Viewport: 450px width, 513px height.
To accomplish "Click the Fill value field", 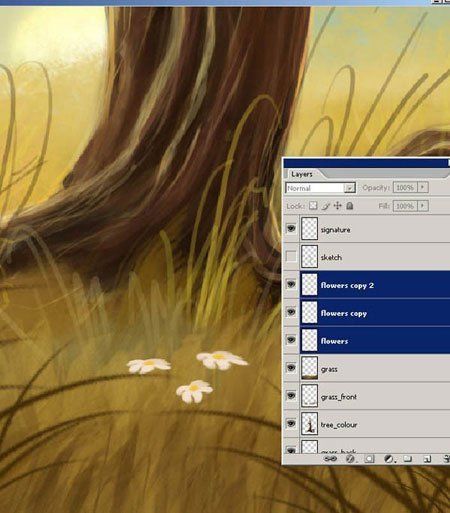I will [x=405, y=206].
